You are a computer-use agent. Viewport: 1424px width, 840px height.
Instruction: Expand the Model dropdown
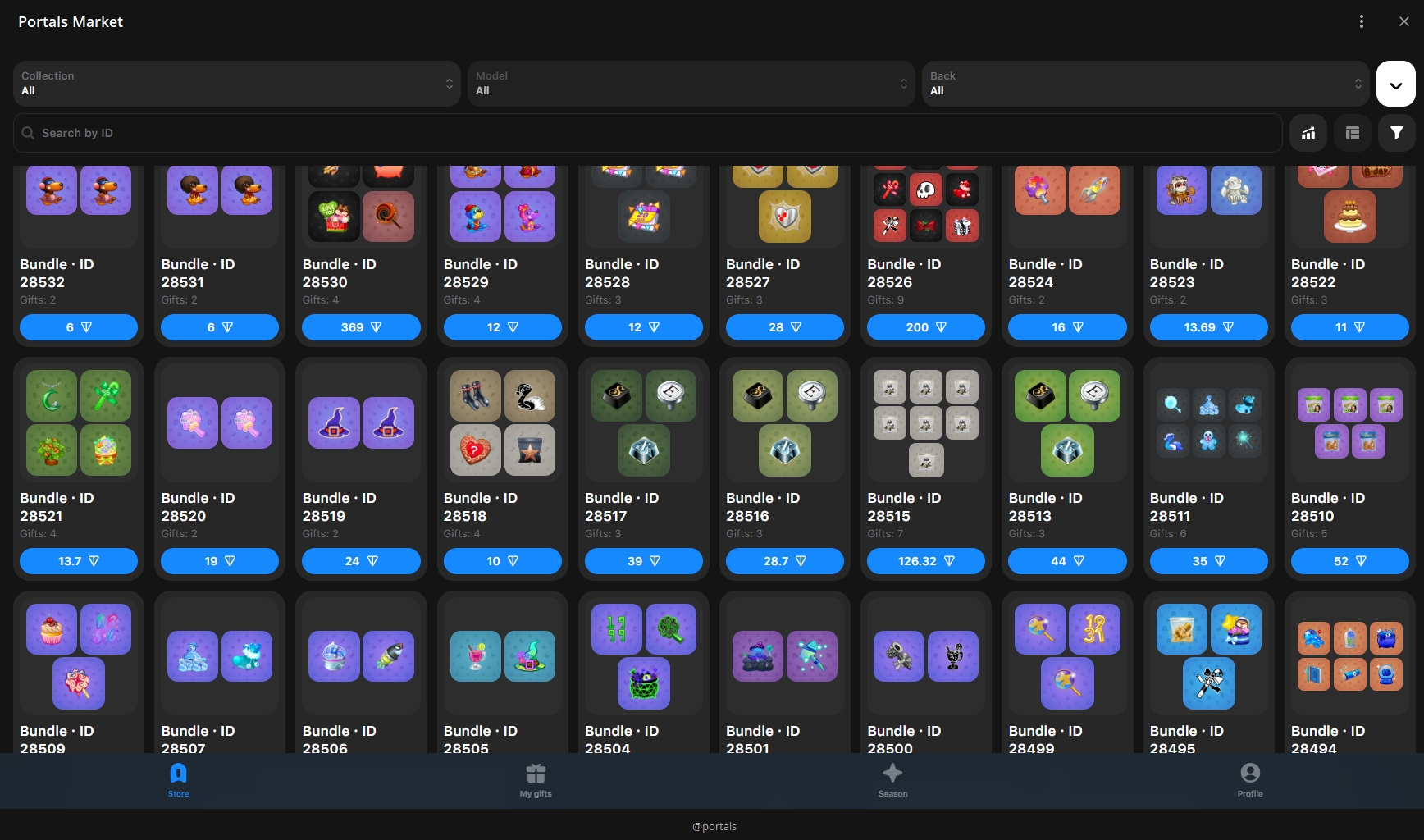tap(691, 84)
